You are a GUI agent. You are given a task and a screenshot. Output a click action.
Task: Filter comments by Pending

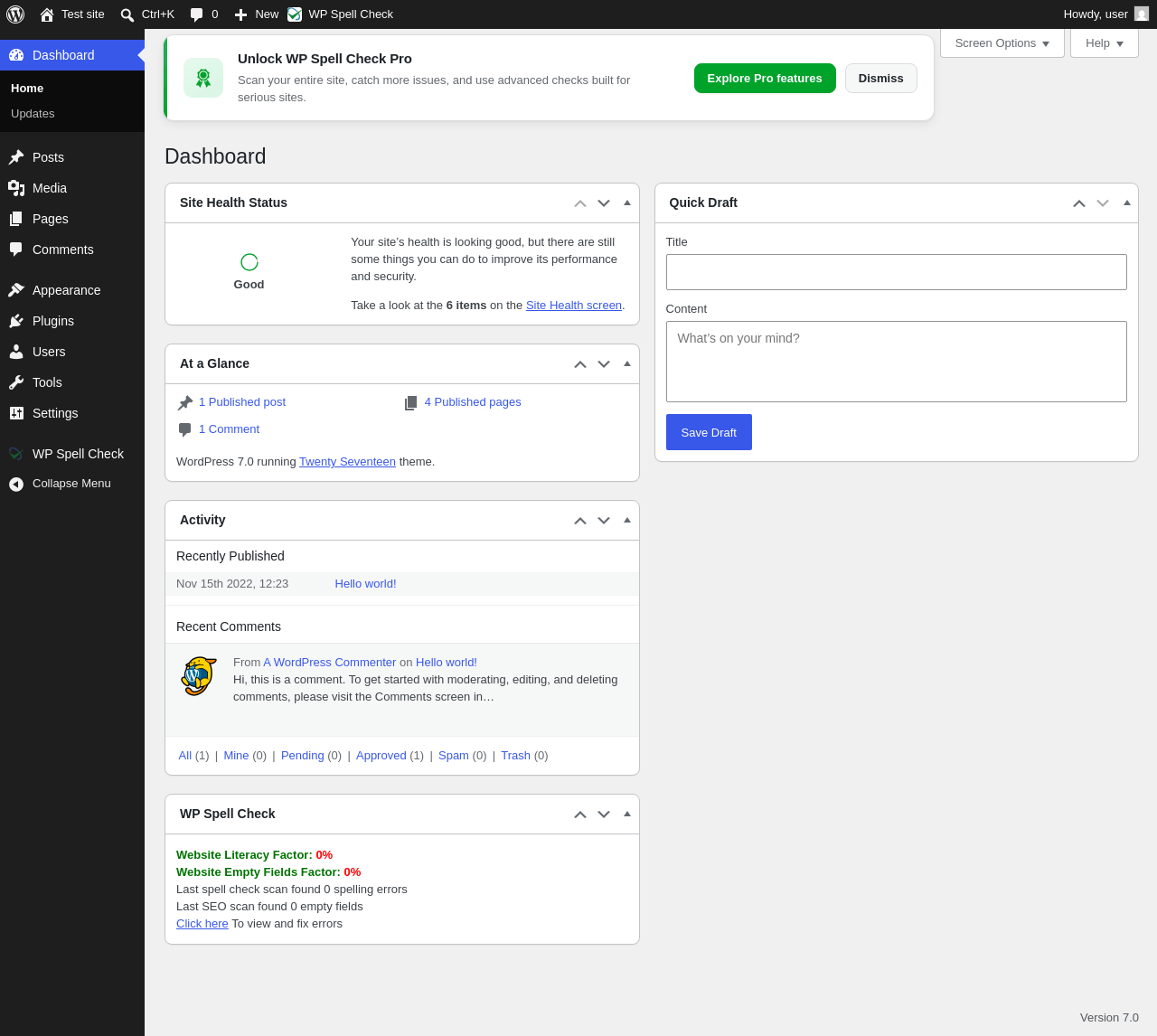tap(303, 756)
